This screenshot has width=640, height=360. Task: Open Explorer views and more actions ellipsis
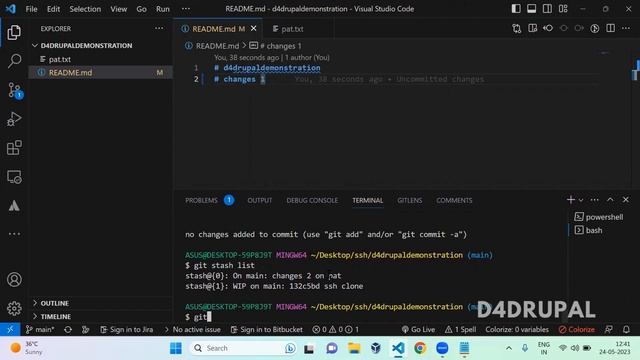coord(159,29)
